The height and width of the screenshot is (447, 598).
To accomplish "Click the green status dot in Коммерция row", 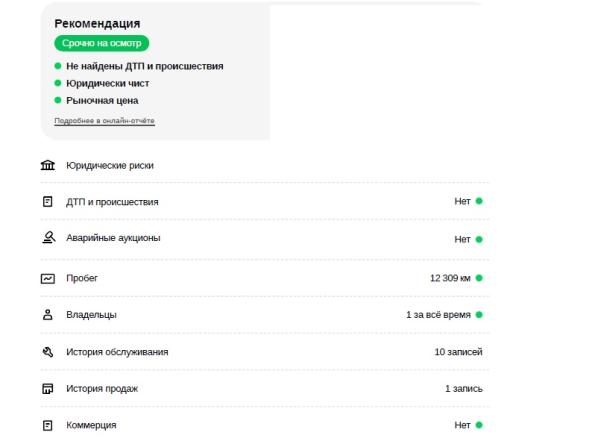I will pyautogui.click(x=479, y=425).
